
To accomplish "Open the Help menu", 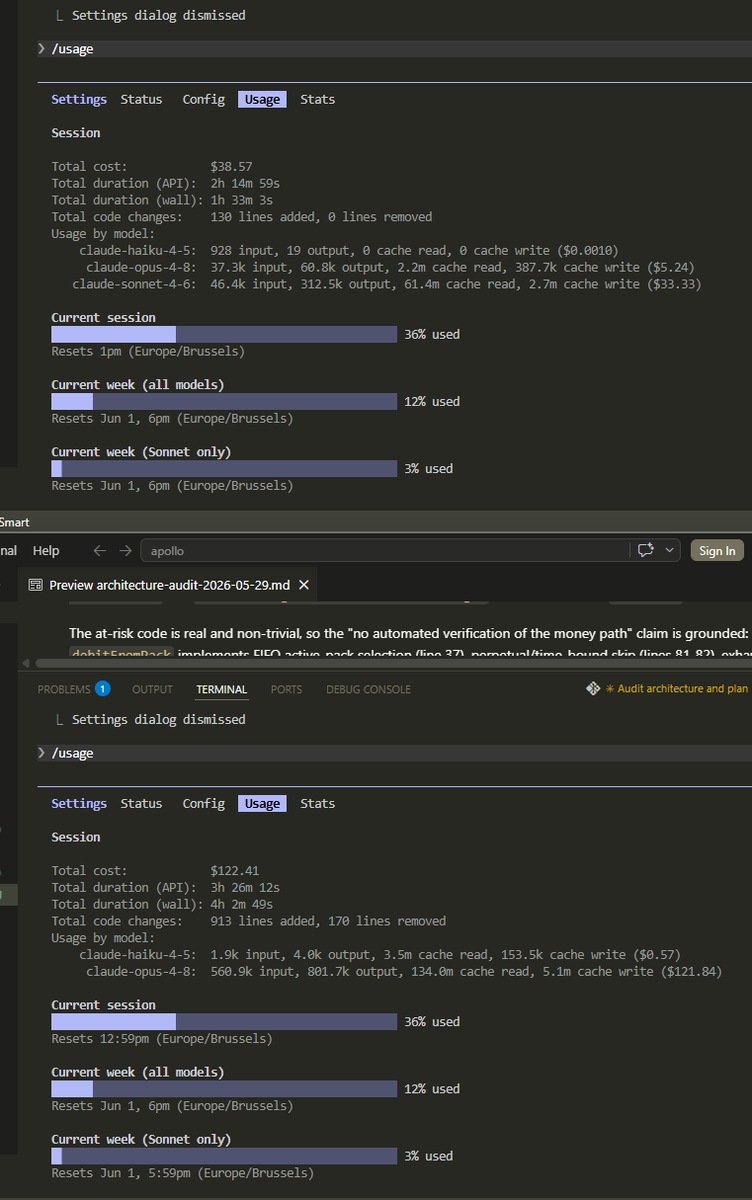I will click(x=46, y=551).
